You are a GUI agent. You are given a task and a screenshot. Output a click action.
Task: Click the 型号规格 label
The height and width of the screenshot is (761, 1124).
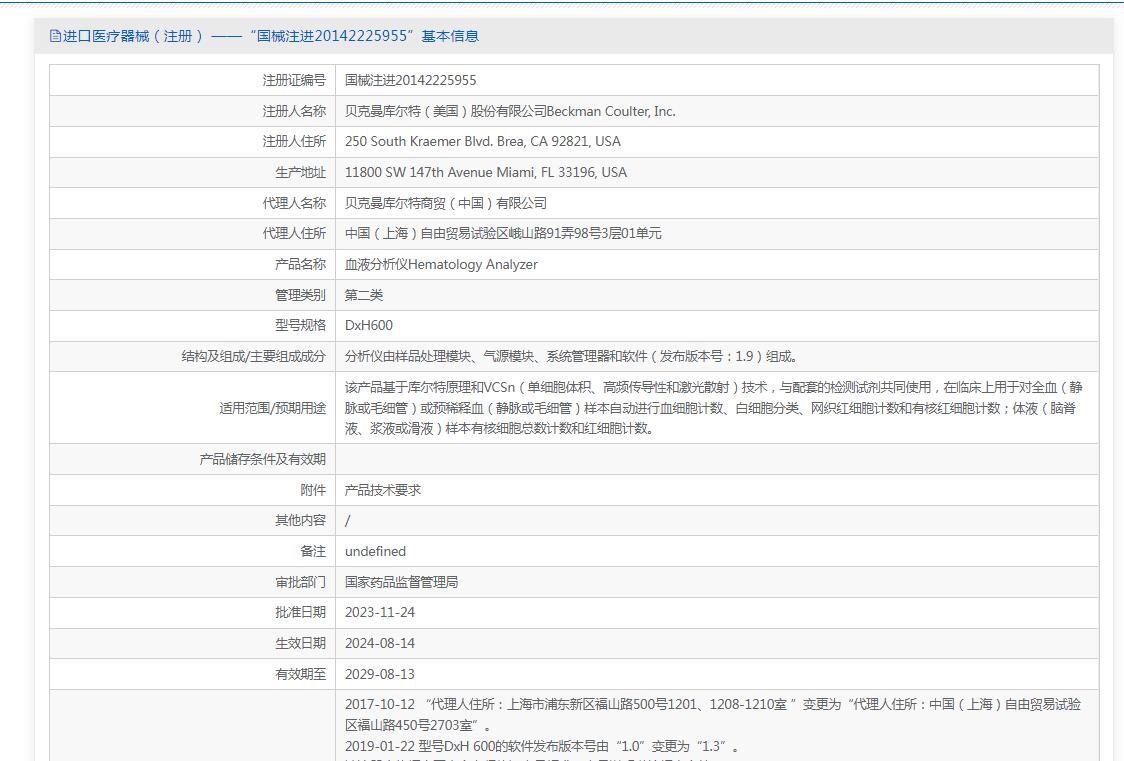tap(300, 325)
